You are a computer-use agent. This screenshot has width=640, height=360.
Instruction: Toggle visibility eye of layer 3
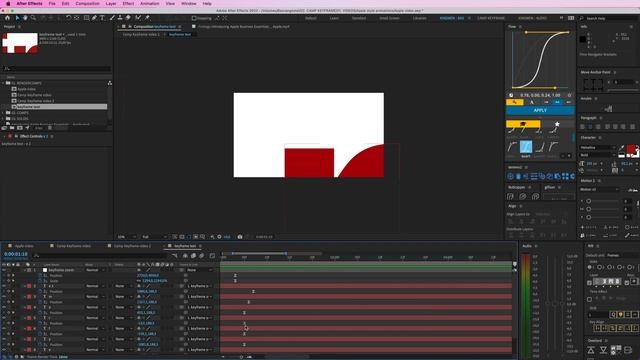4,297
